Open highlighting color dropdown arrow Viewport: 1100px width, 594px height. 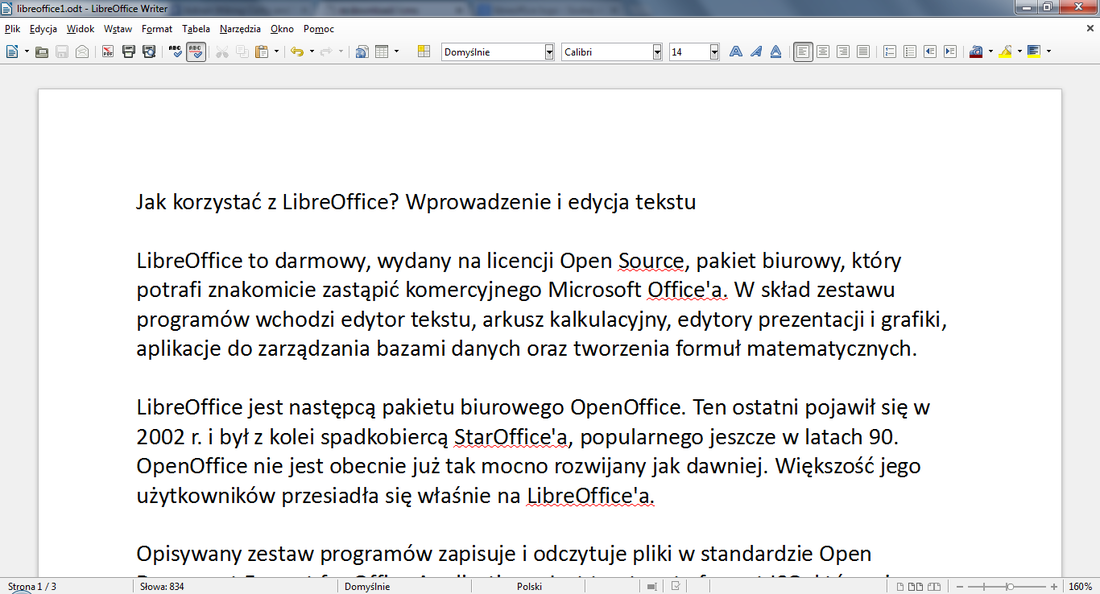coord(1019,51)
